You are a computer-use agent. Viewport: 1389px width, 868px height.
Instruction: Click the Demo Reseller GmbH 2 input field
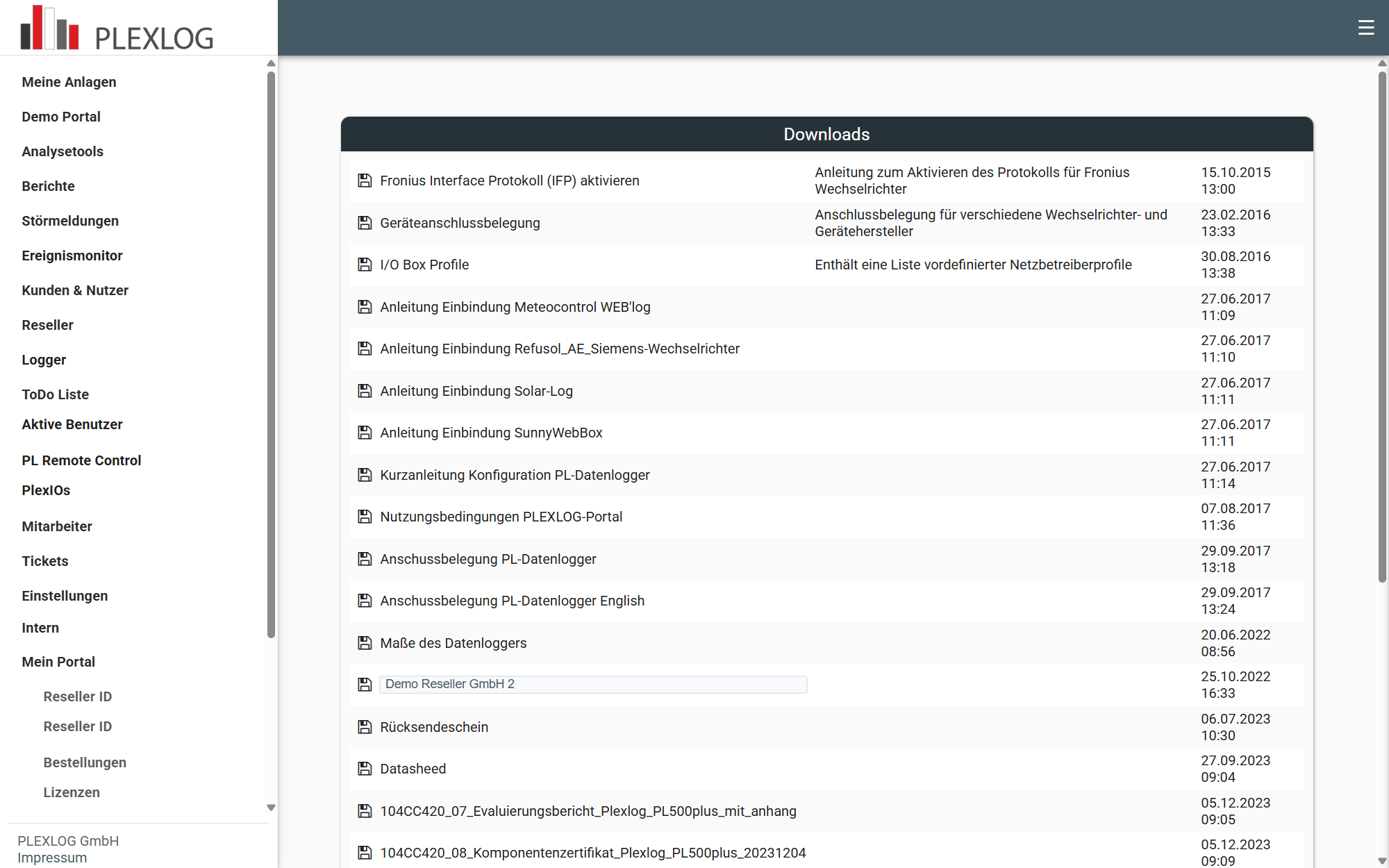593,684
